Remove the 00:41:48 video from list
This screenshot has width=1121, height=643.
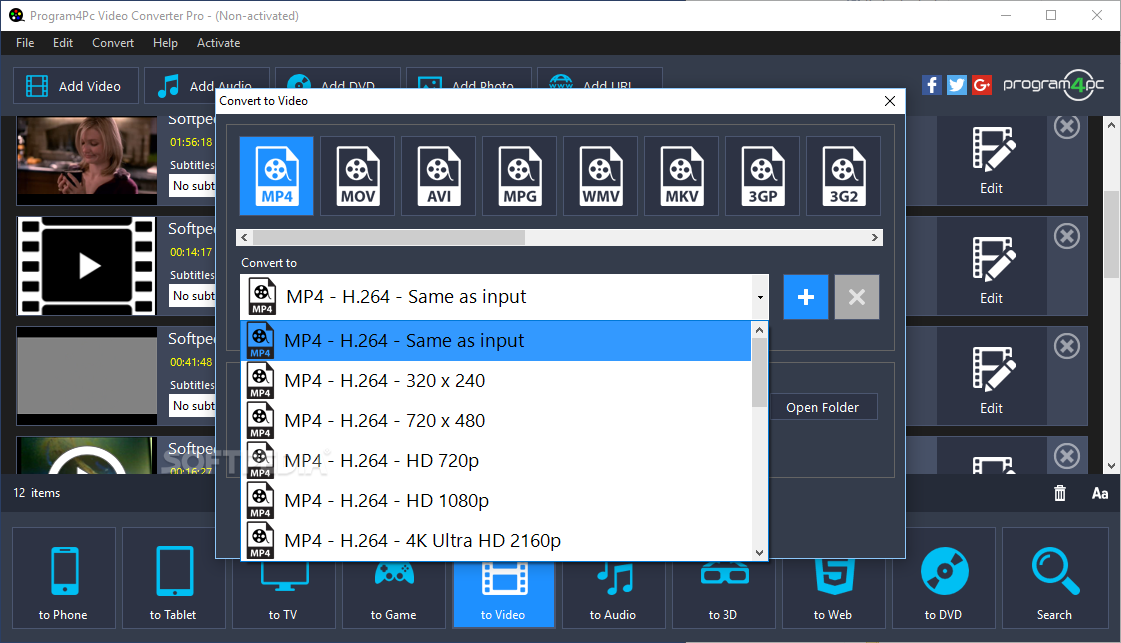coord(1067,346)
